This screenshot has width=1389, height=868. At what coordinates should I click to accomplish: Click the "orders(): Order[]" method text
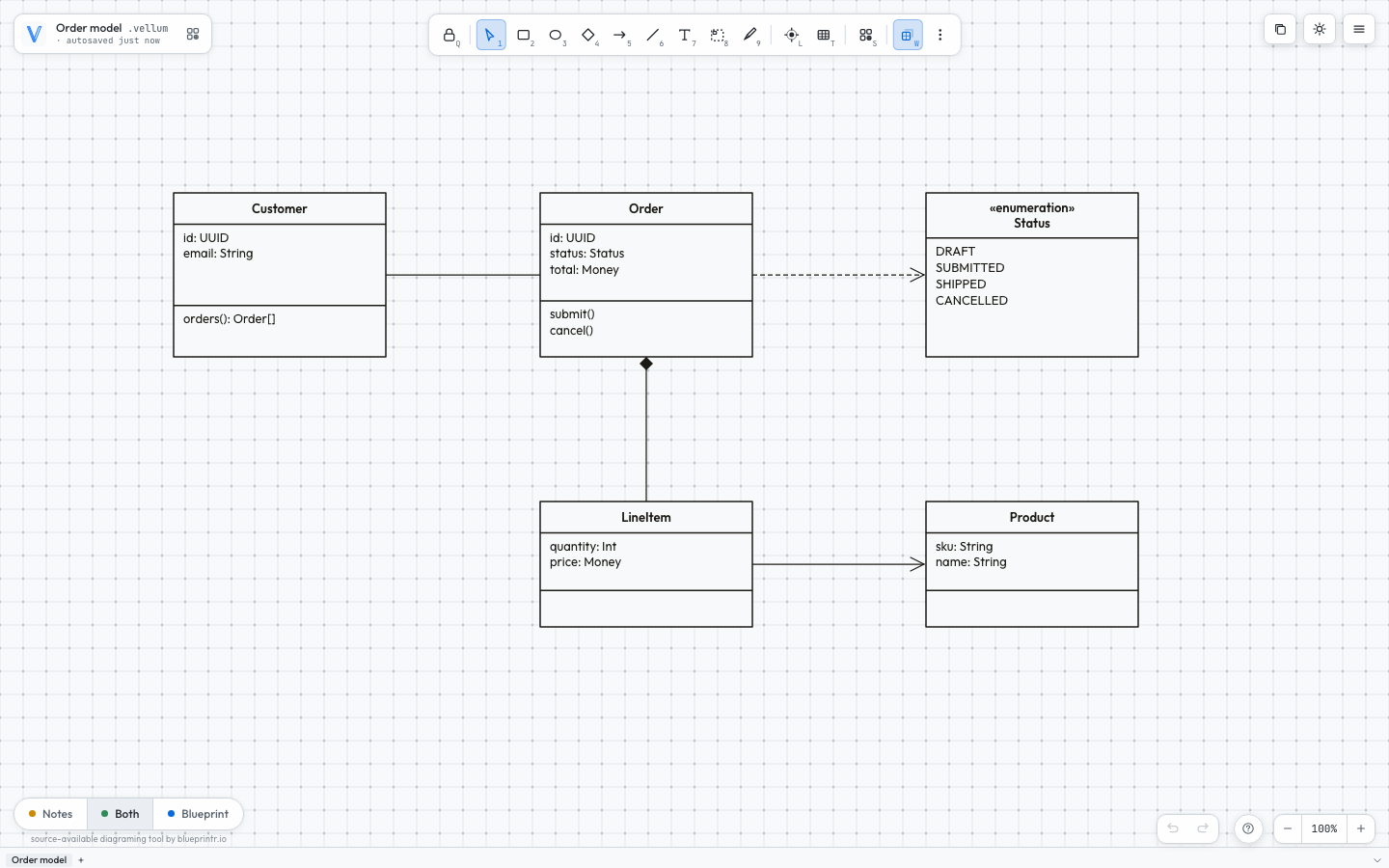[230, 319]
